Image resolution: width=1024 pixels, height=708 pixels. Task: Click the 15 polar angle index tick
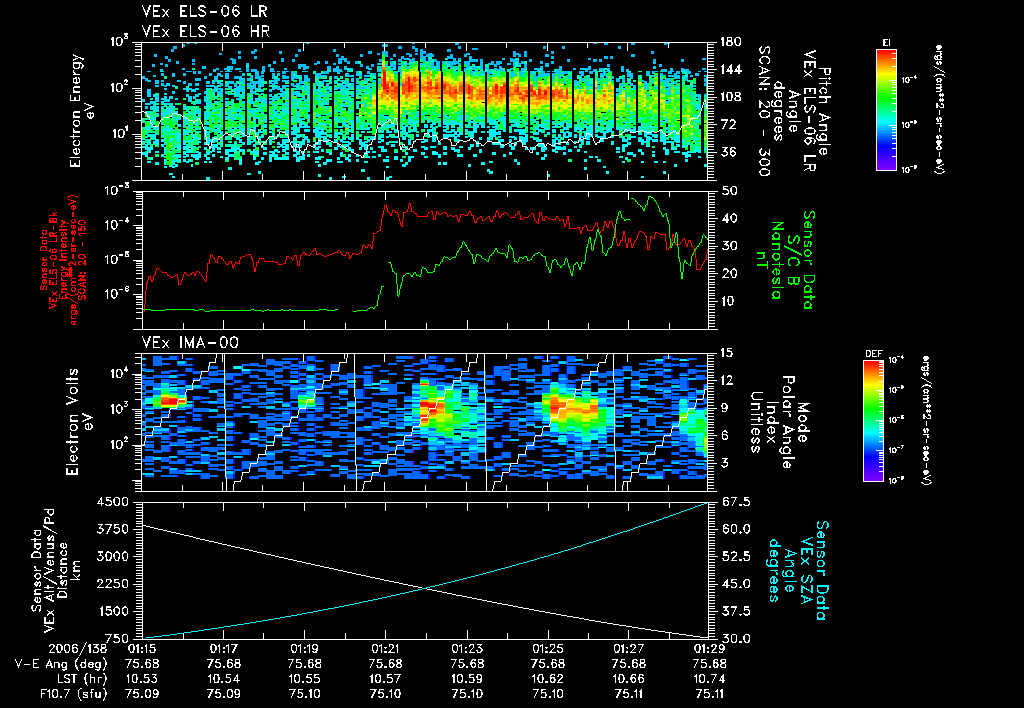point(728,353)
